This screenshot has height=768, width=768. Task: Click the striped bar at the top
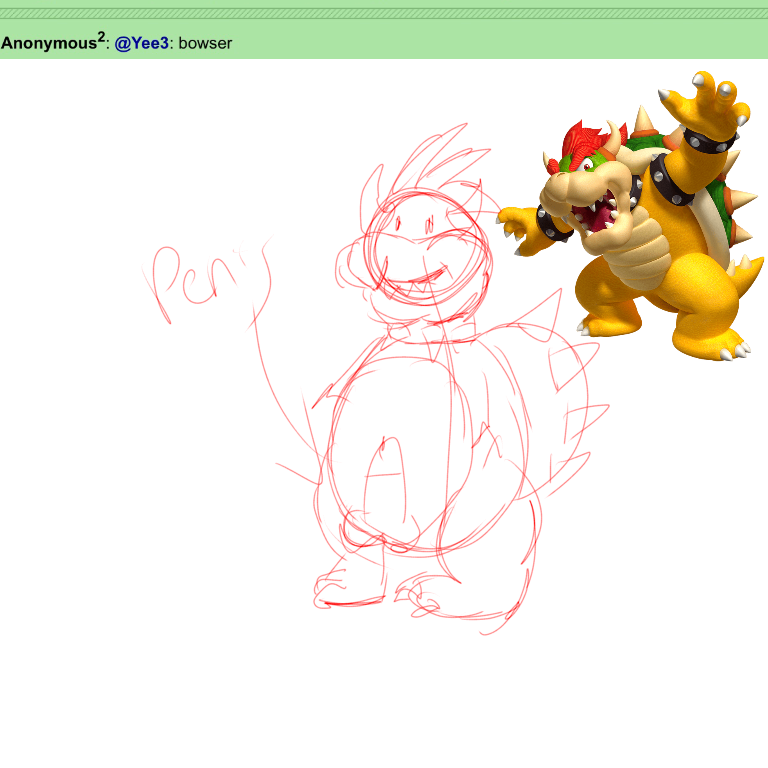(384, 13)
